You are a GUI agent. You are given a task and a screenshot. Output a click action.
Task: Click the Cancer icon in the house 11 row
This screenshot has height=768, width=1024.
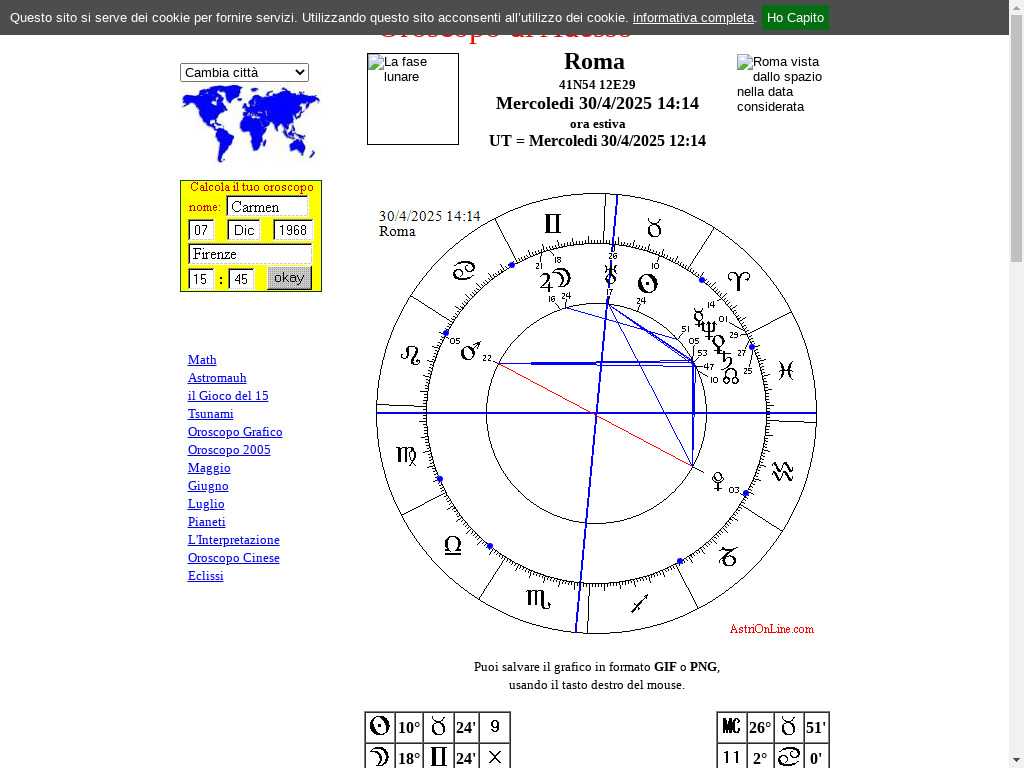(789, 758)
